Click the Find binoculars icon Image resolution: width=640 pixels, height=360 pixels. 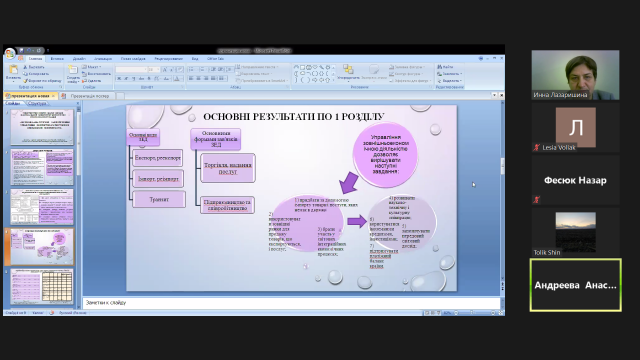tap(440, 67)
